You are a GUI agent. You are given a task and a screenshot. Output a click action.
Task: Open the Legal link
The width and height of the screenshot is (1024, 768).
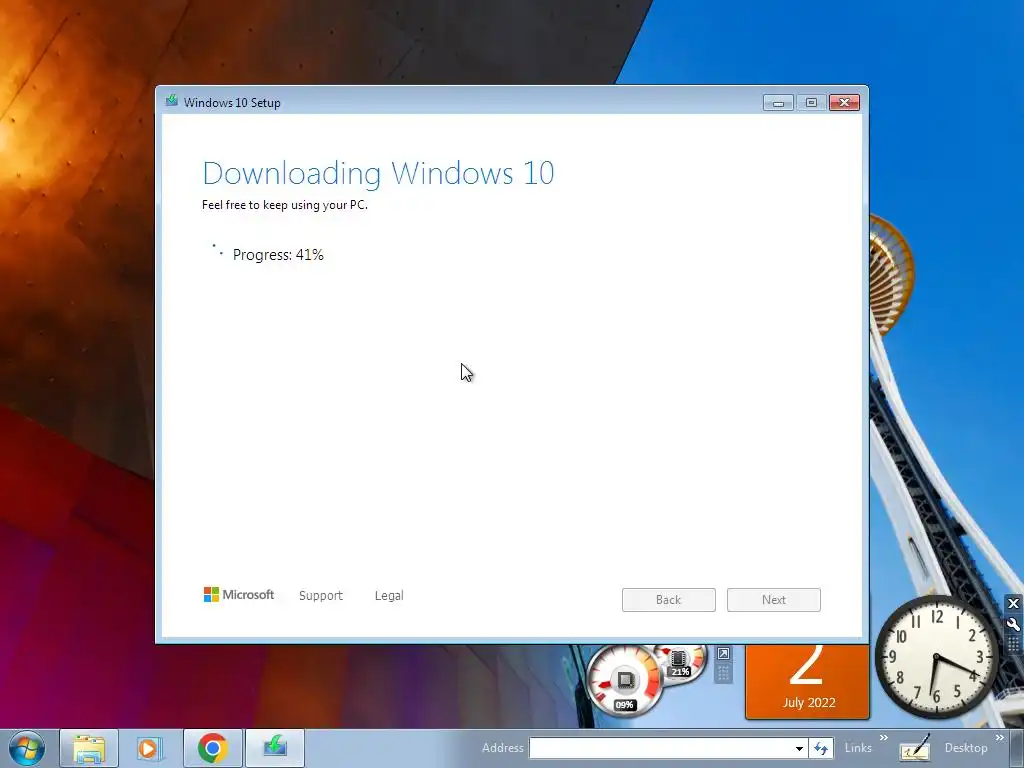pyautogui.click(x=389, y=596)
